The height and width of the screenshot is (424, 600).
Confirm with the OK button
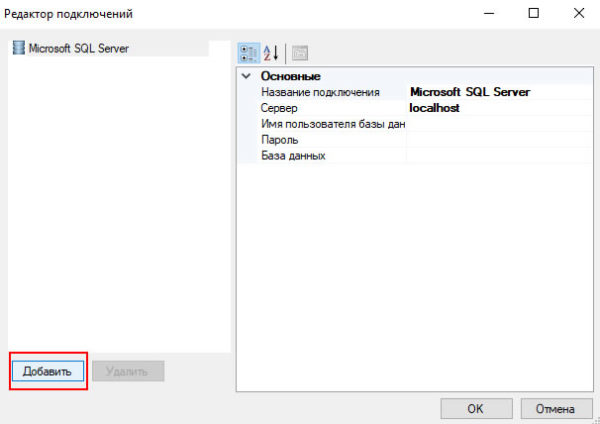(476, 409)
